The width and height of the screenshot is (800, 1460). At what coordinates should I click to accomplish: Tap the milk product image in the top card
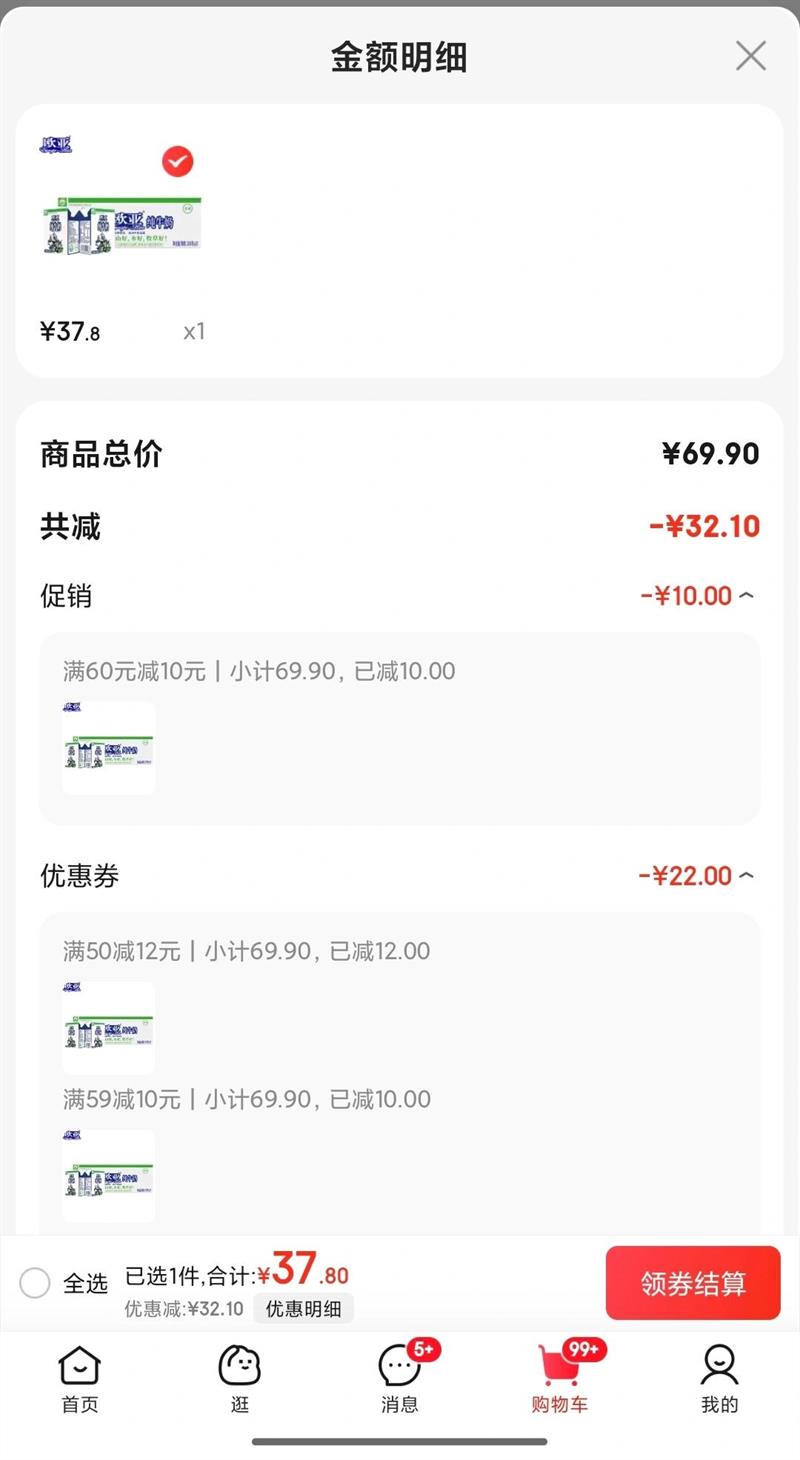[x=122, y=225]
